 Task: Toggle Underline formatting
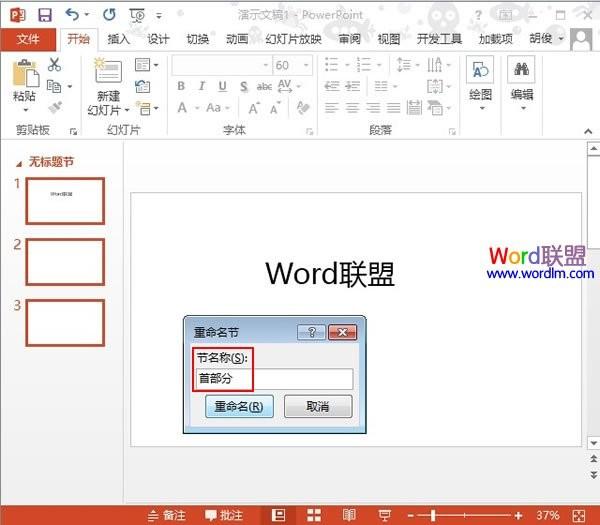coord(222,86)
